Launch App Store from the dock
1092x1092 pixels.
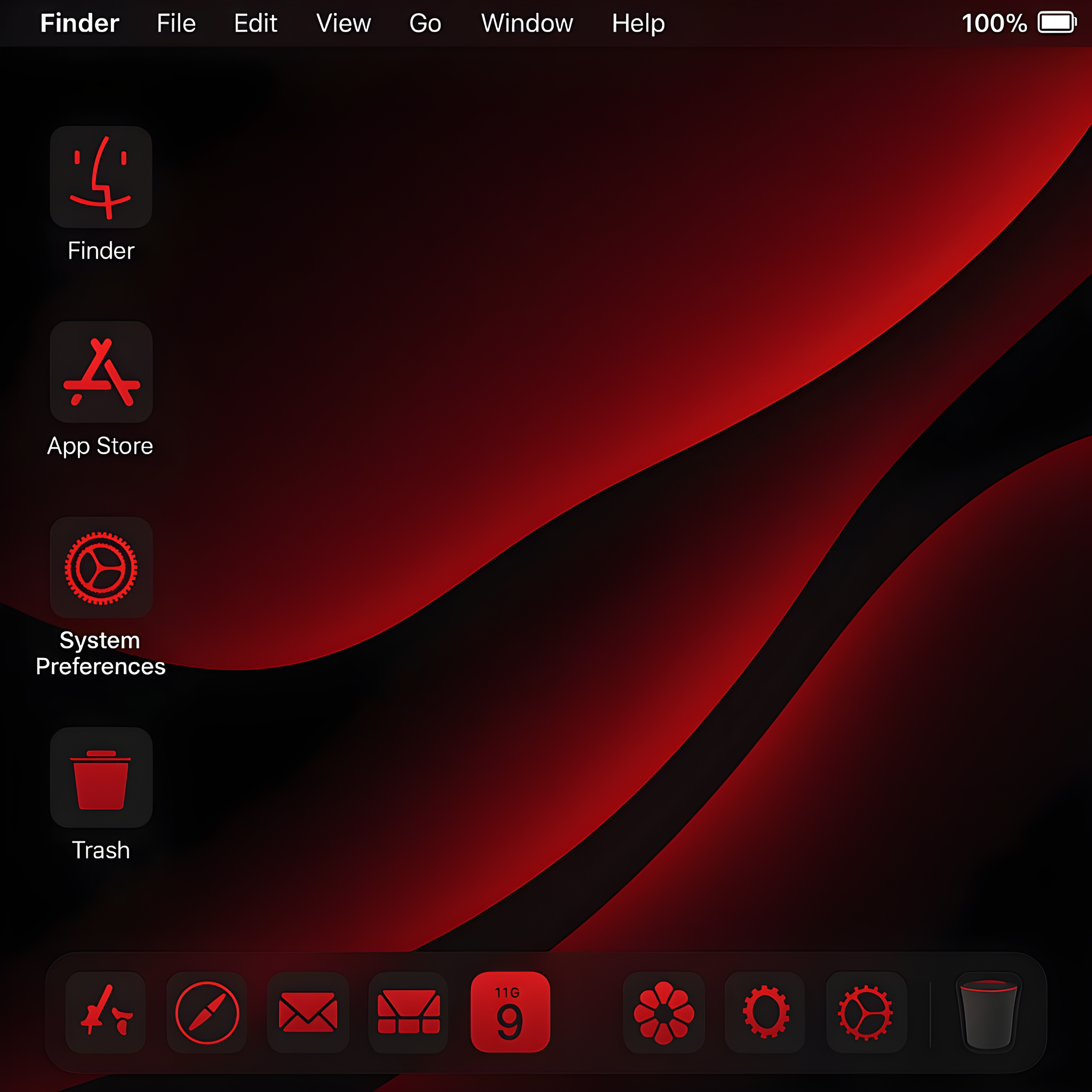(x=106, y=1012)
